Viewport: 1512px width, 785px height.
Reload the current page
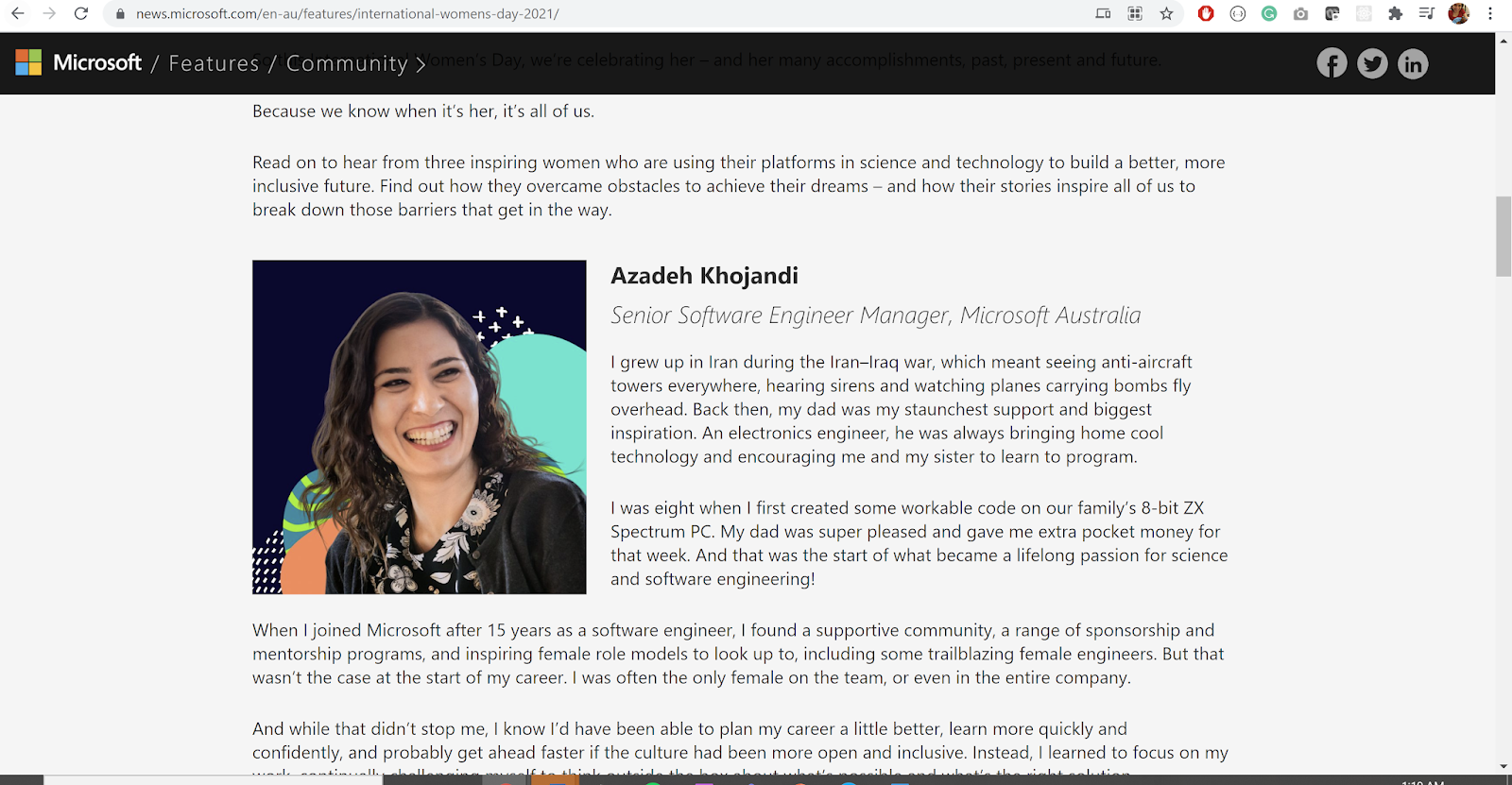click(x=81, y=13)
